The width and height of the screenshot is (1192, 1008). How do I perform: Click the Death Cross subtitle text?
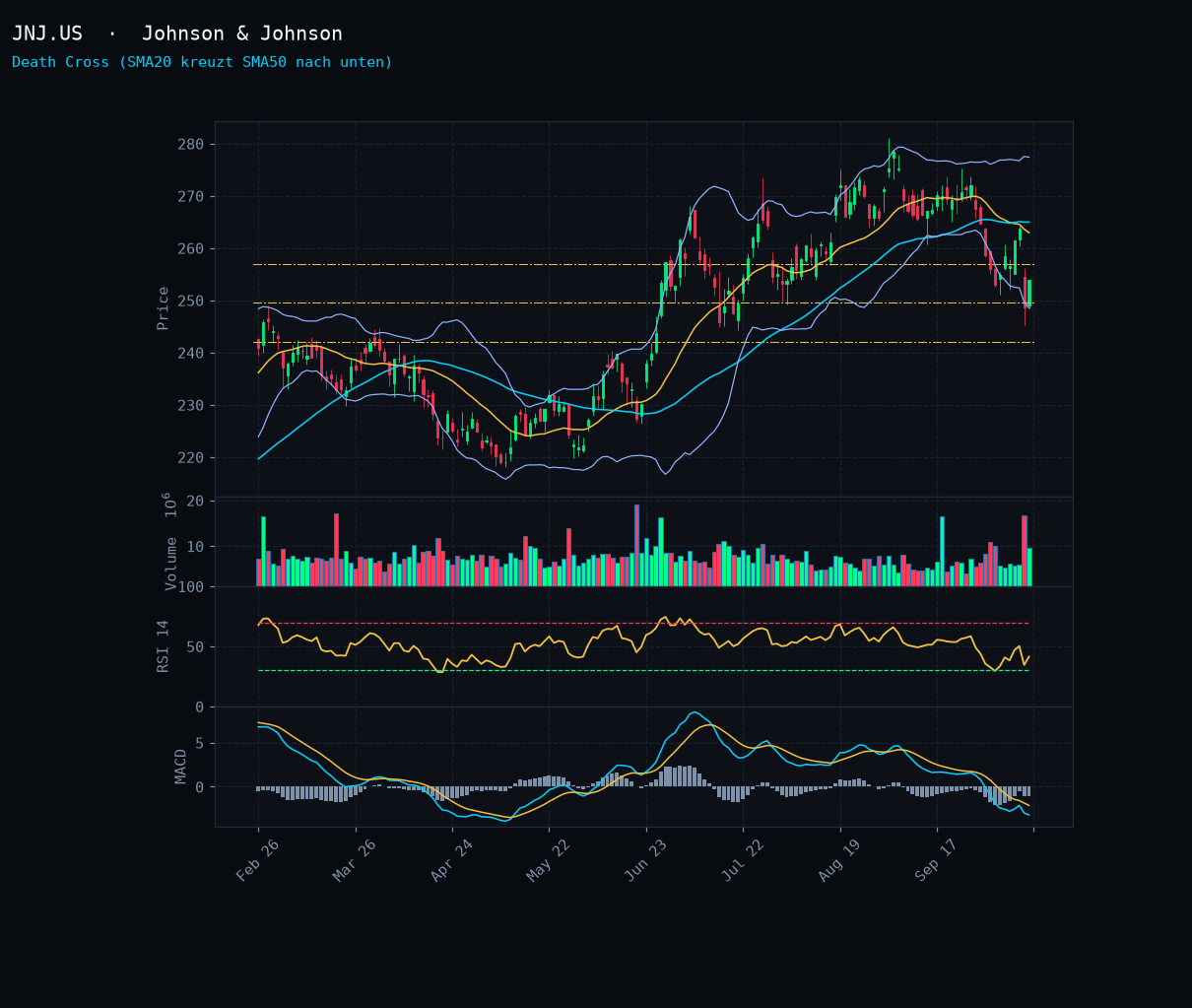point(202,62)
